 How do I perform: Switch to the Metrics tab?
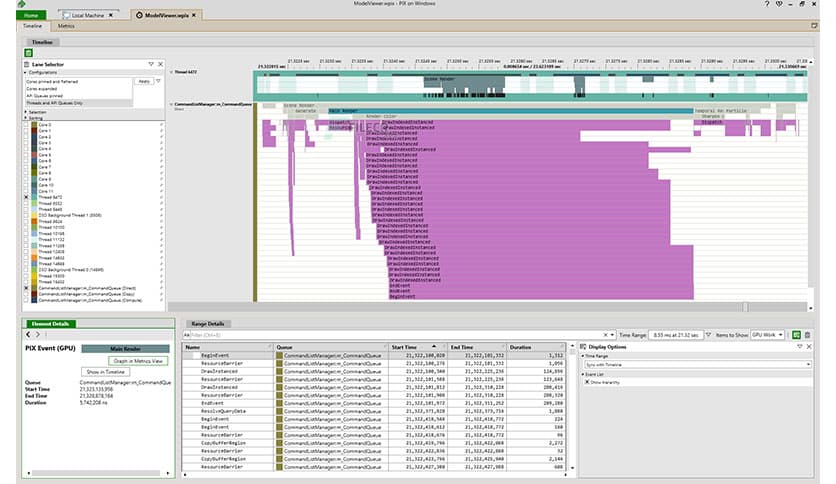(x=66, y=26)
